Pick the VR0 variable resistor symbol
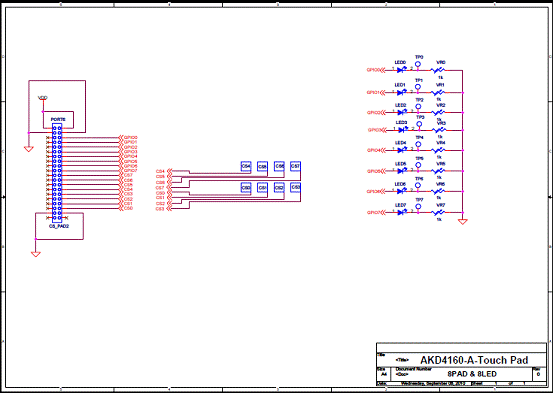This screenshot has height=393, width=553. (438, 71)
